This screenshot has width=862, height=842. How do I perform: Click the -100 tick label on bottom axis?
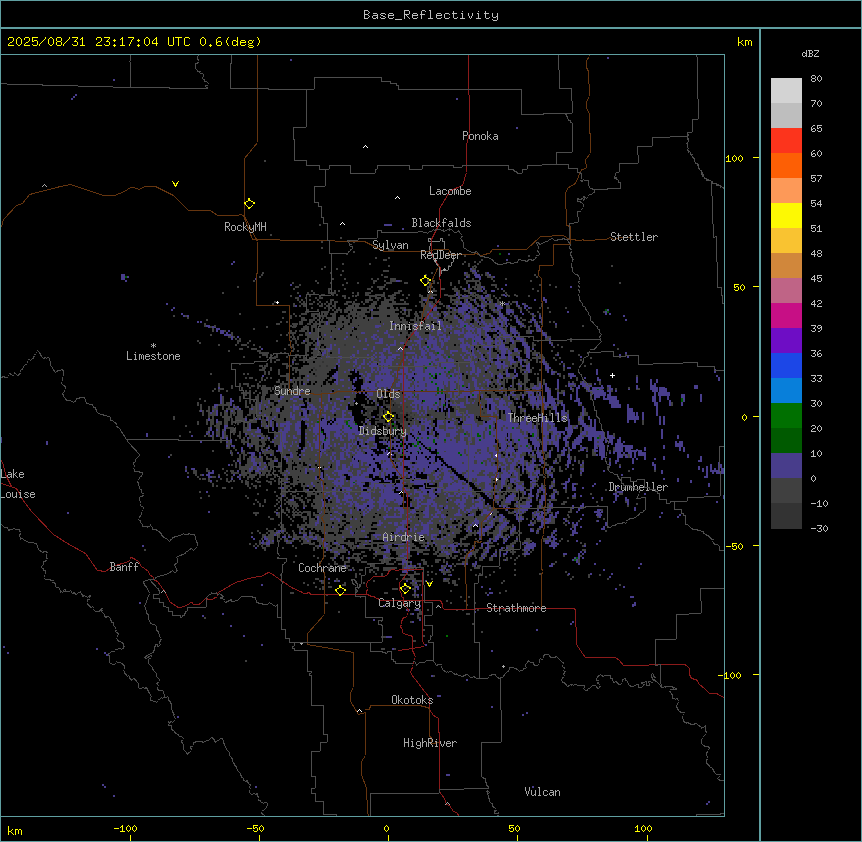125,828
